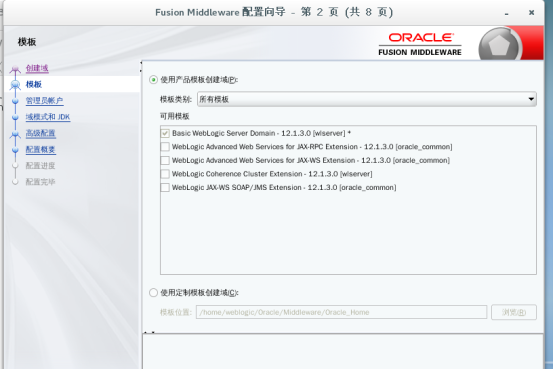Image resolution: width=553 pixels, height=369 pixels.
Task: Click the Oracle pentagon logo icon
Action: point(499,45)
